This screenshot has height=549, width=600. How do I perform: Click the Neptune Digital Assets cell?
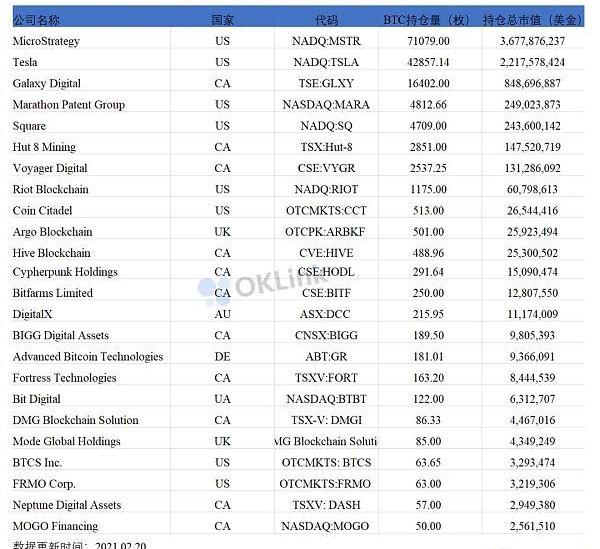pyautogui.click(x=66, y=505)
